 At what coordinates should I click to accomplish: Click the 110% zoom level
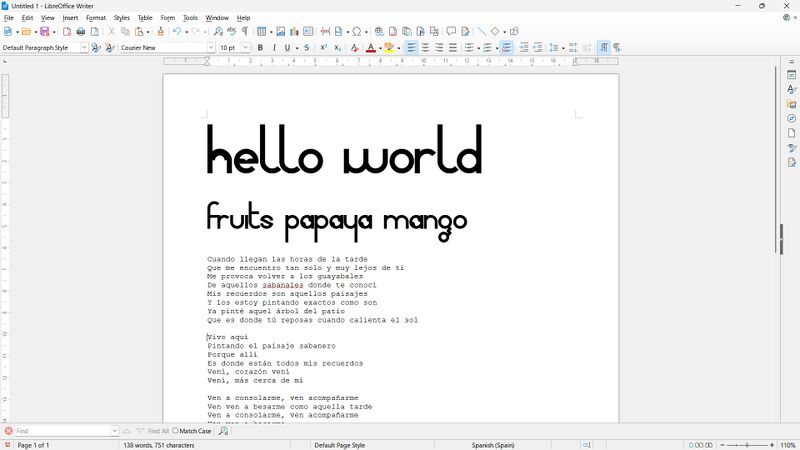(x=788, y=445)
